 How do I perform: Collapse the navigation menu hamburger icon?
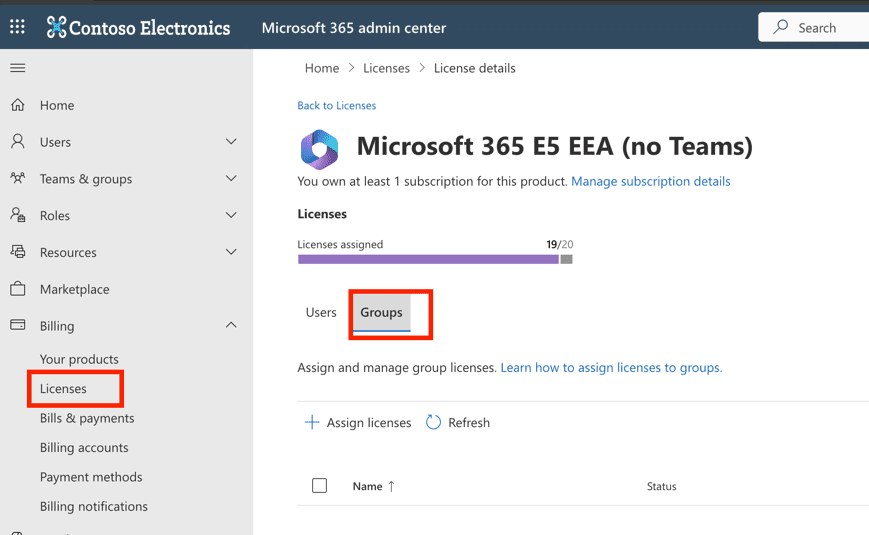tap(18, 68)
